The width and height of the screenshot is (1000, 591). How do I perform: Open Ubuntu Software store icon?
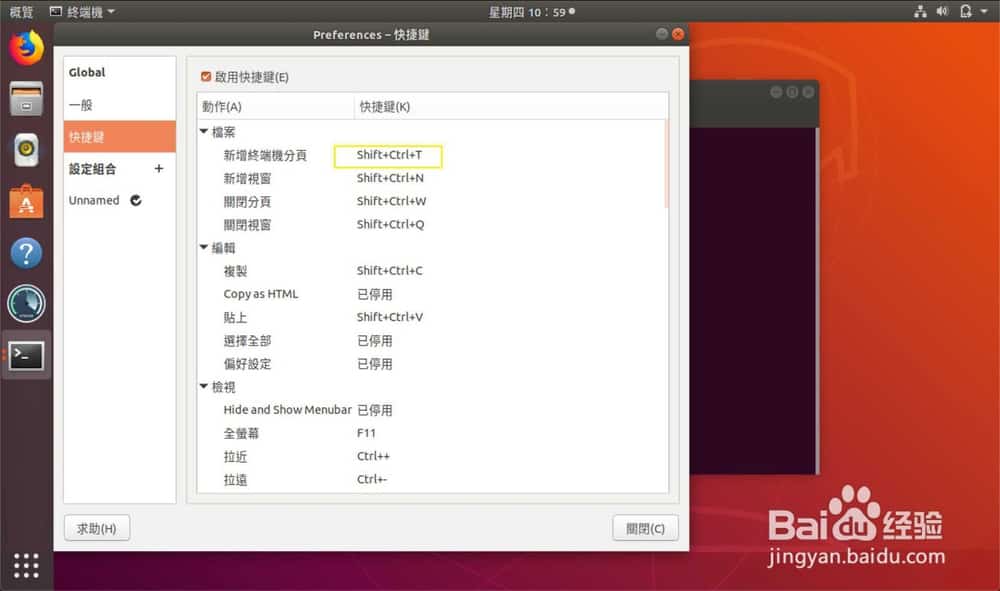[x=26, y=201]
